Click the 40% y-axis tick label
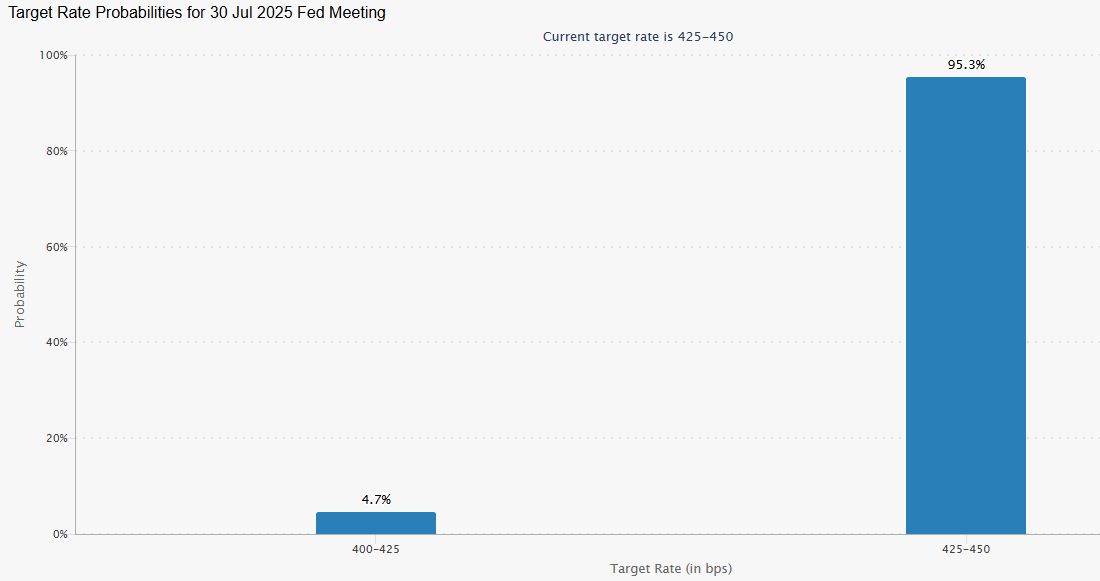Image resolution: width=1100 pixels, height=581 pixels. click(x=56, y=342)
